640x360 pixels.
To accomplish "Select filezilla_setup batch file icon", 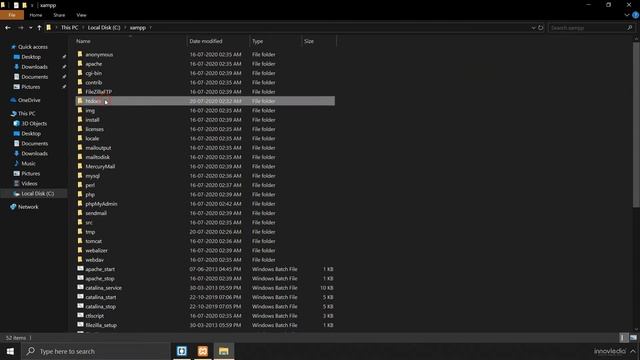I will coord(80,325).
